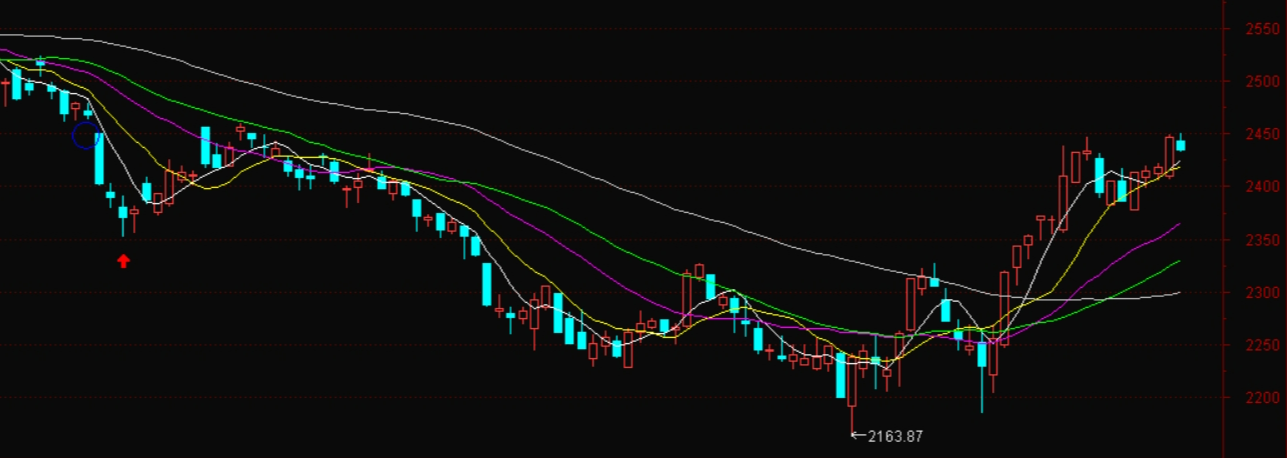Screen dimensions: 1287x458
Task: Click the 2450 price axis label
Action: (1261, 134)
